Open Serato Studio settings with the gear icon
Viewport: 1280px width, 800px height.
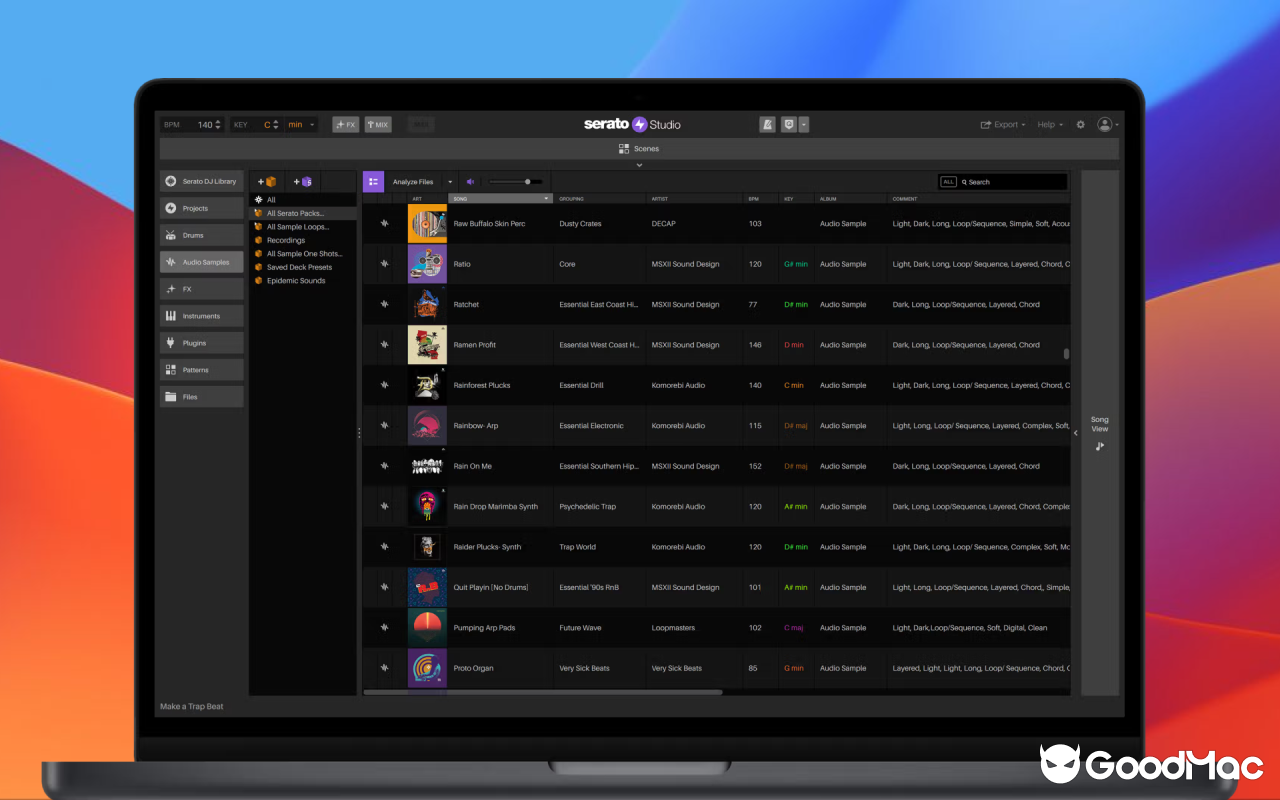click(x=1080, y=124)
